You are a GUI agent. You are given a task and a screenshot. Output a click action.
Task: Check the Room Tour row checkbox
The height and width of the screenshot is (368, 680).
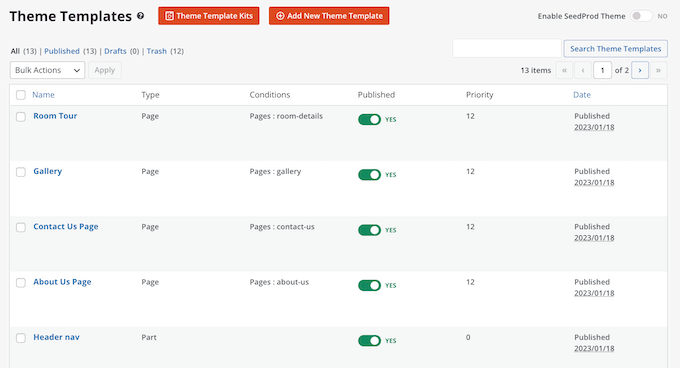click(21, 117)
